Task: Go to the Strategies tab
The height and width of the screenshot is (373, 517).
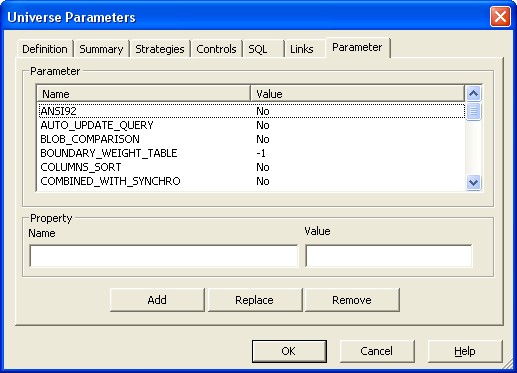Action: pos(160,49)
